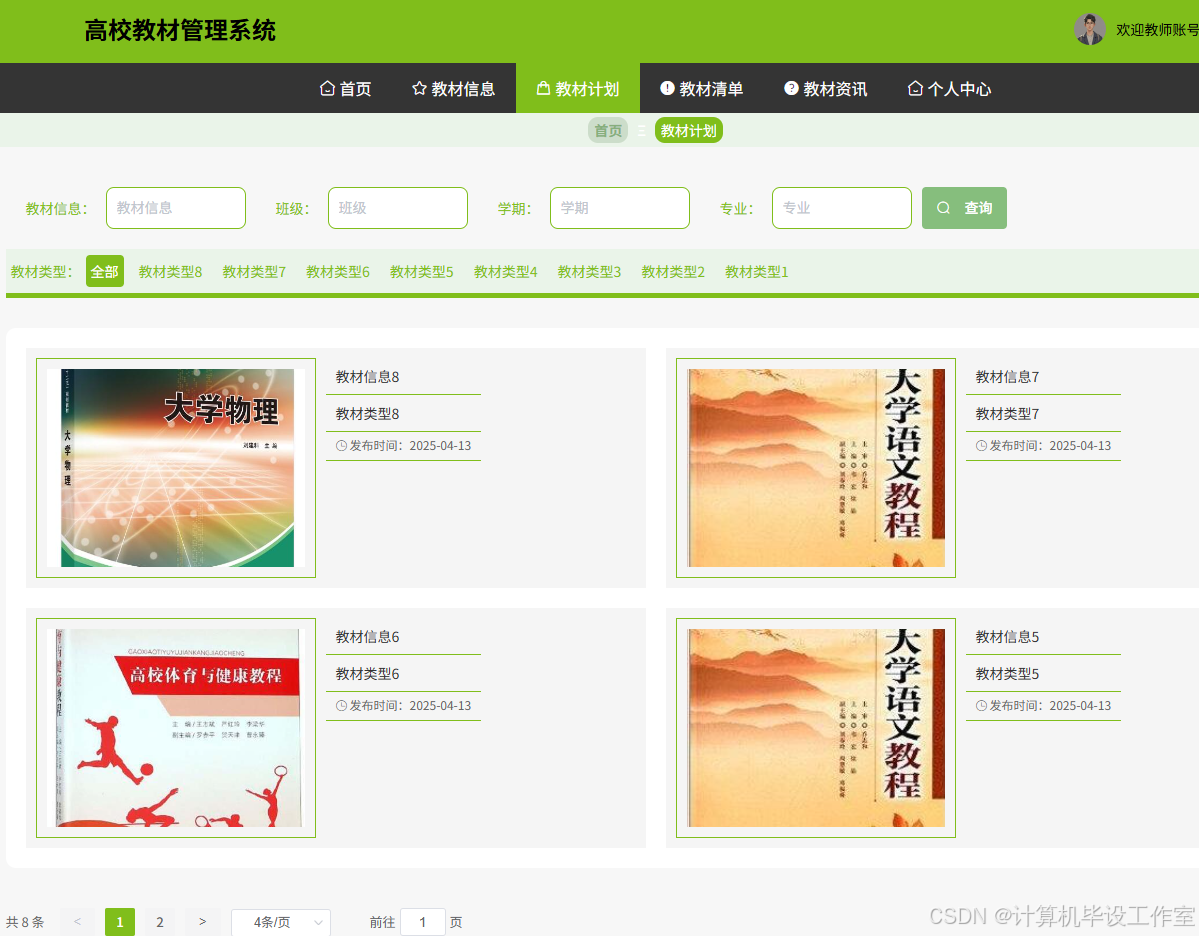The height and width of the screenshot is (936, 1199).
Task: Click clock icon beside 教材信息7 publish date
Action: [x=981, y=446]
